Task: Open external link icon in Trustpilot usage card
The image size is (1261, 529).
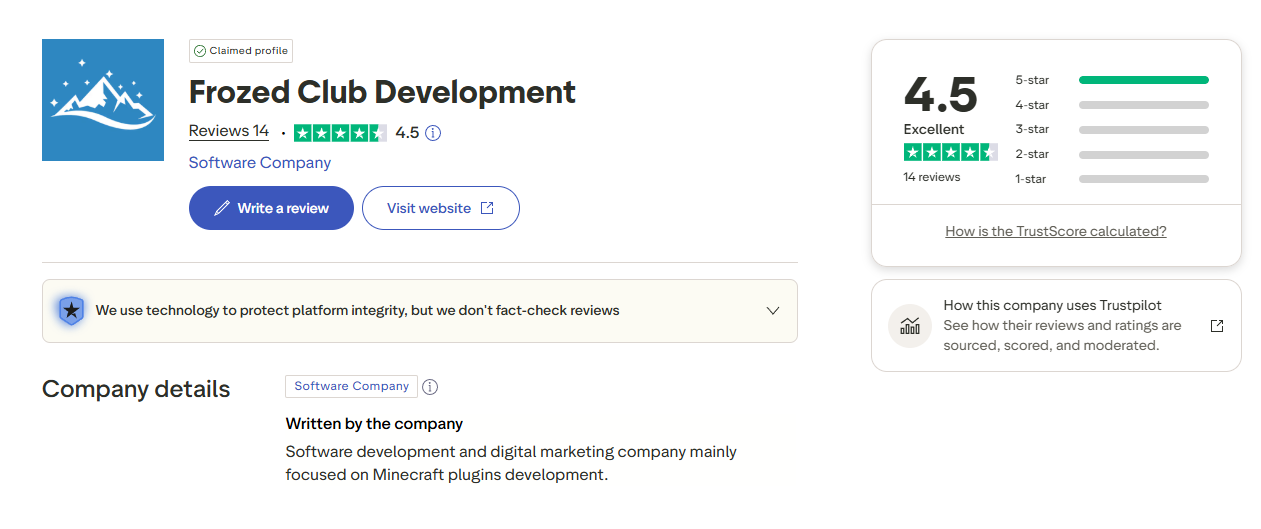Action: 1217,326
